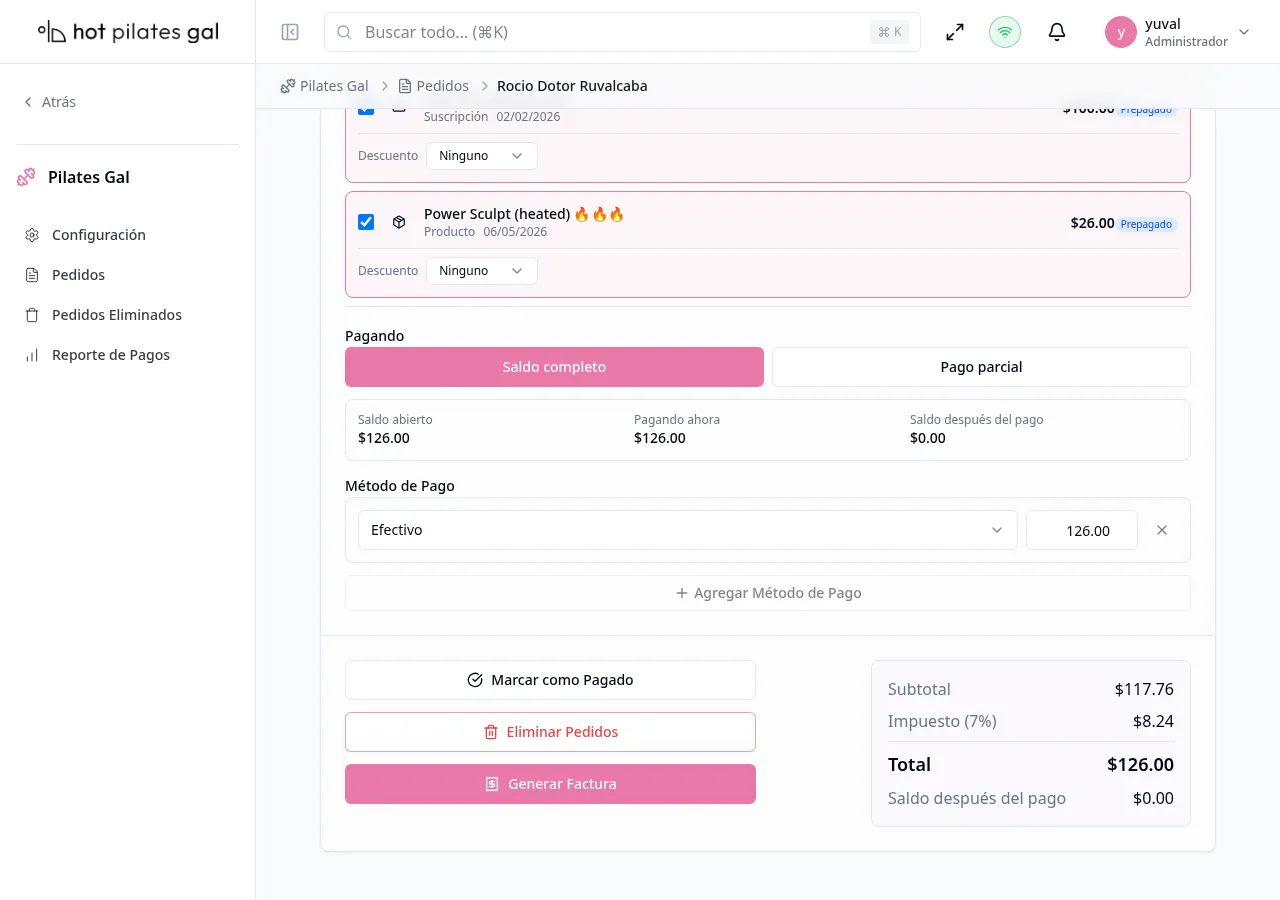1280x900 pixels.
Task: Navigate to Pedidos breadcrumb
Action: [442, 86]
